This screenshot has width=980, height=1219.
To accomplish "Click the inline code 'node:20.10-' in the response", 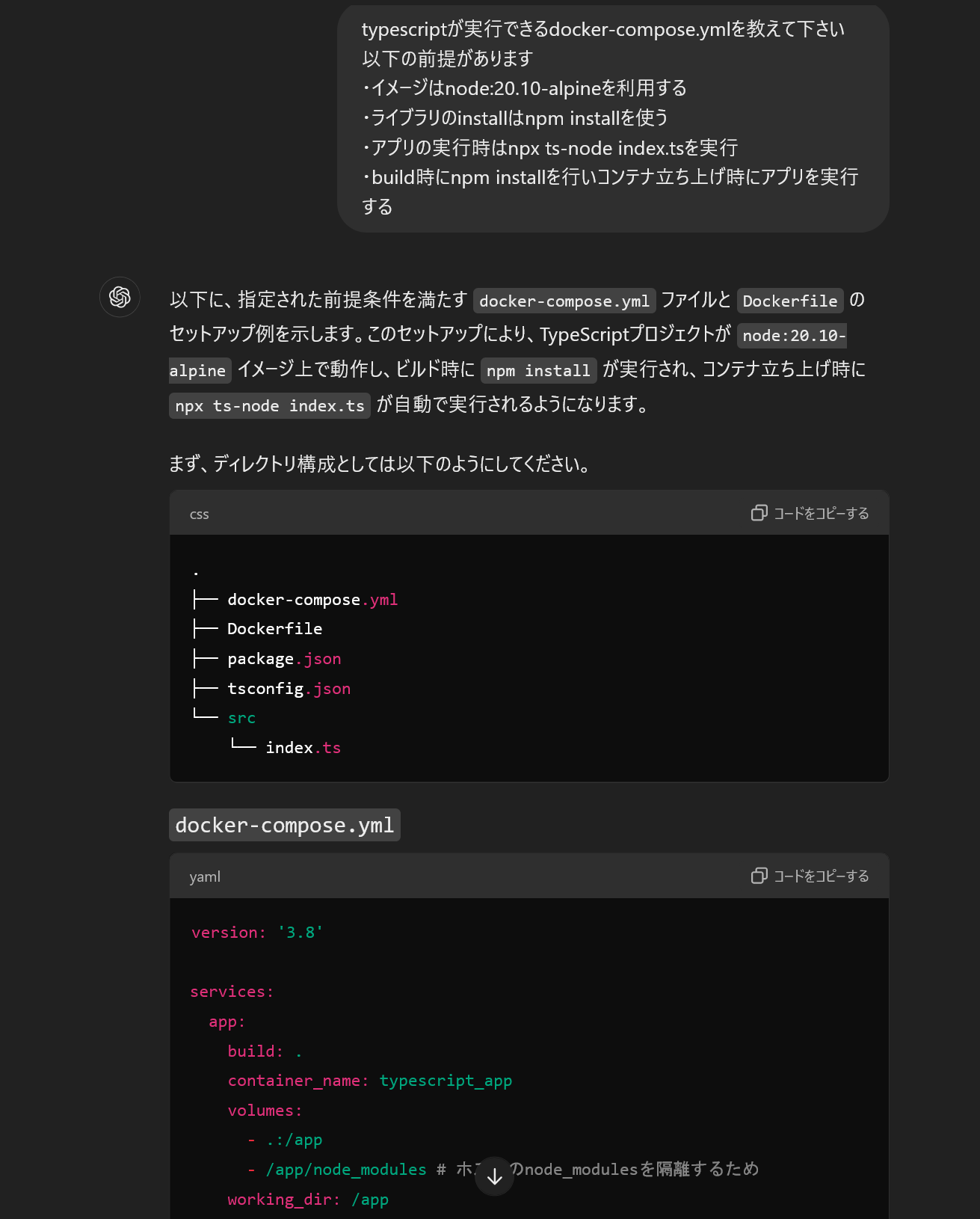I will click(x=794, y=335).
